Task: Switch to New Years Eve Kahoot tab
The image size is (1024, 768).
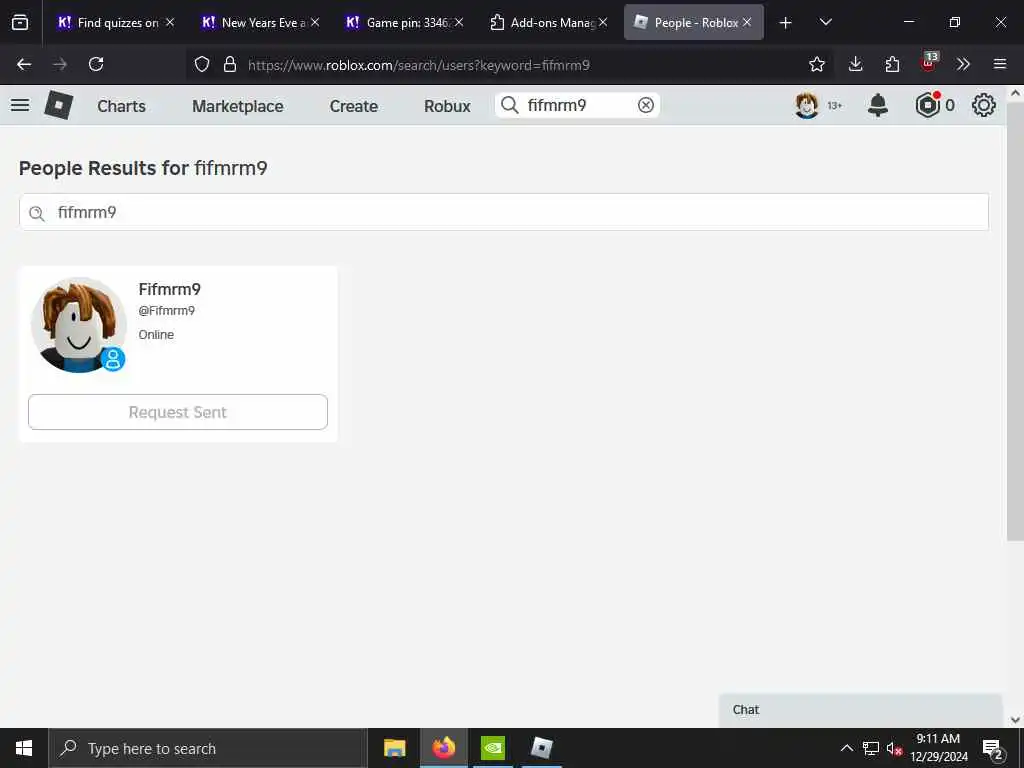Action: (x=253, y=23)
